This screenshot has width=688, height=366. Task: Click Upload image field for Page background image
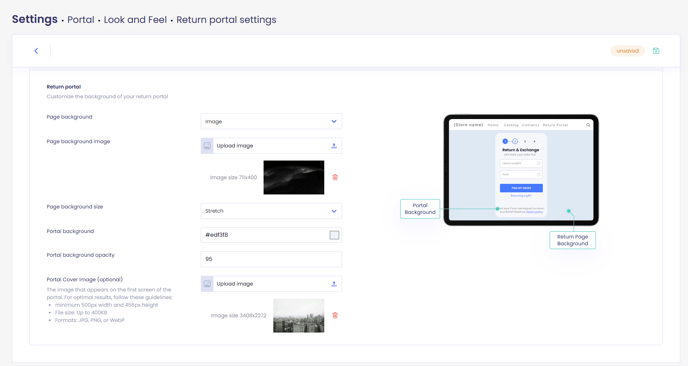click(x=271, y=146)
